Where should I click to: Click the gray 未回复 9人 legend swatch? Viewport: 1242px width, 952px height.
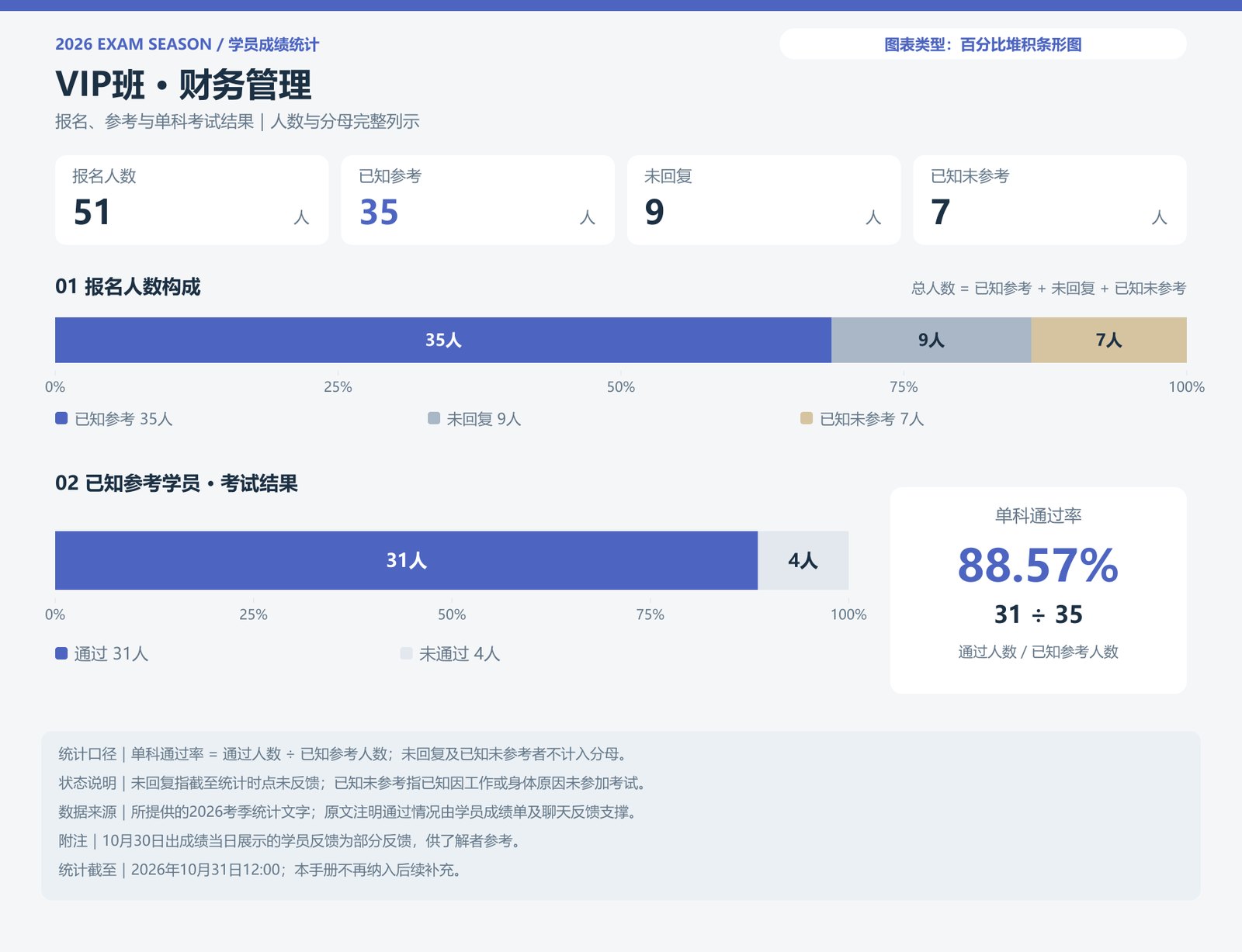[434, 418]
